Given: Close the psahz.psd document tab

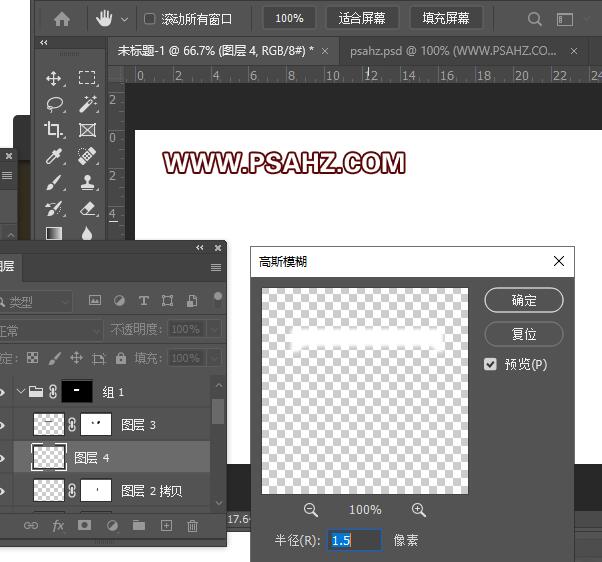Looking at the screenshot, I should coord(574,51).
